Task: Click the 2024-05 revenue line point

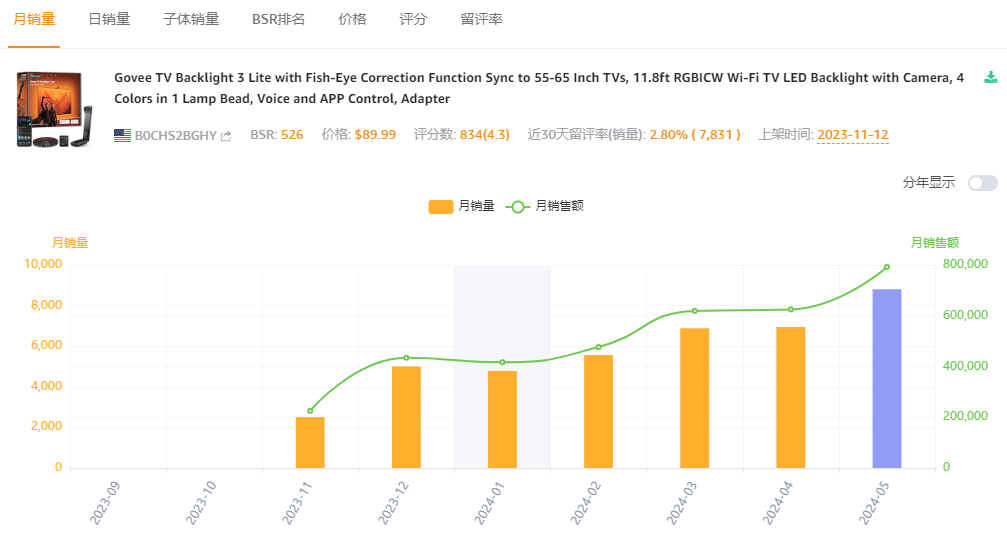Action: (x=887, y=267)
